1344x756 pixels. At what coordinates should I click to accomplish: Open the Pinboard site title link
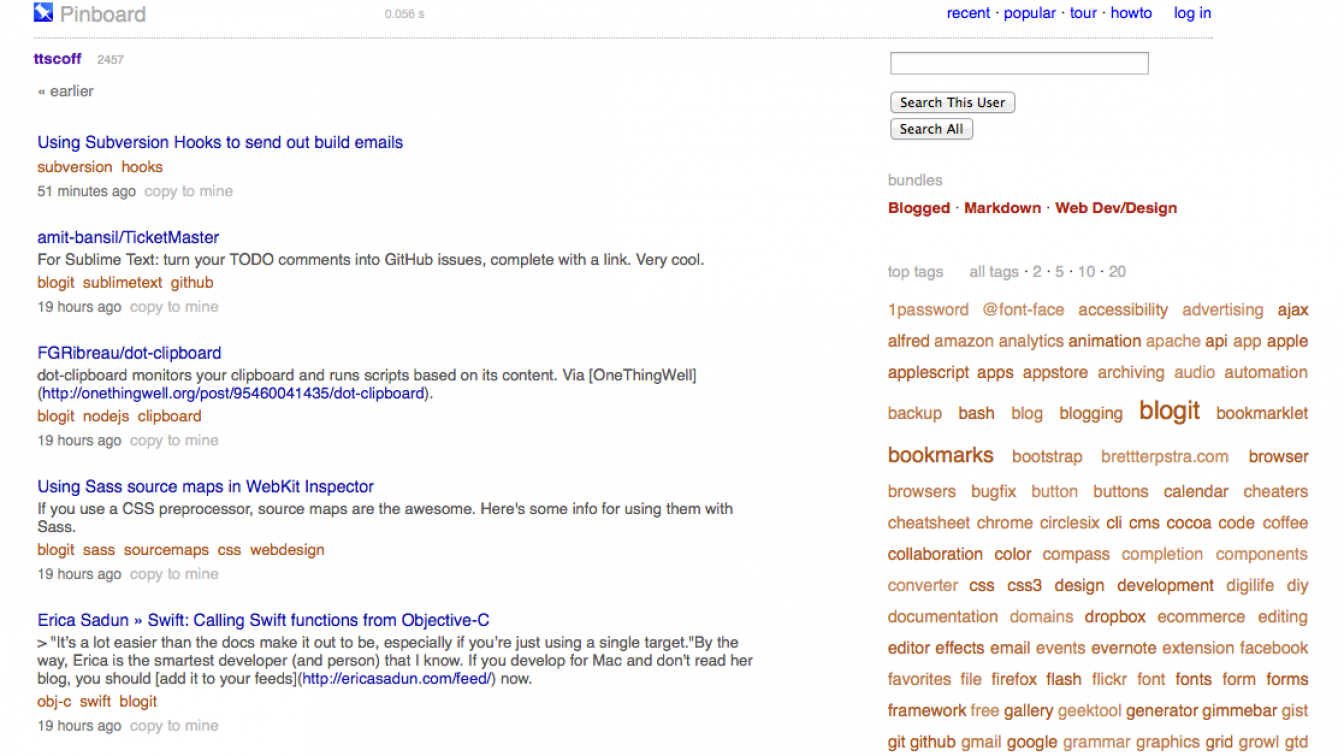(x=103, y=14)
